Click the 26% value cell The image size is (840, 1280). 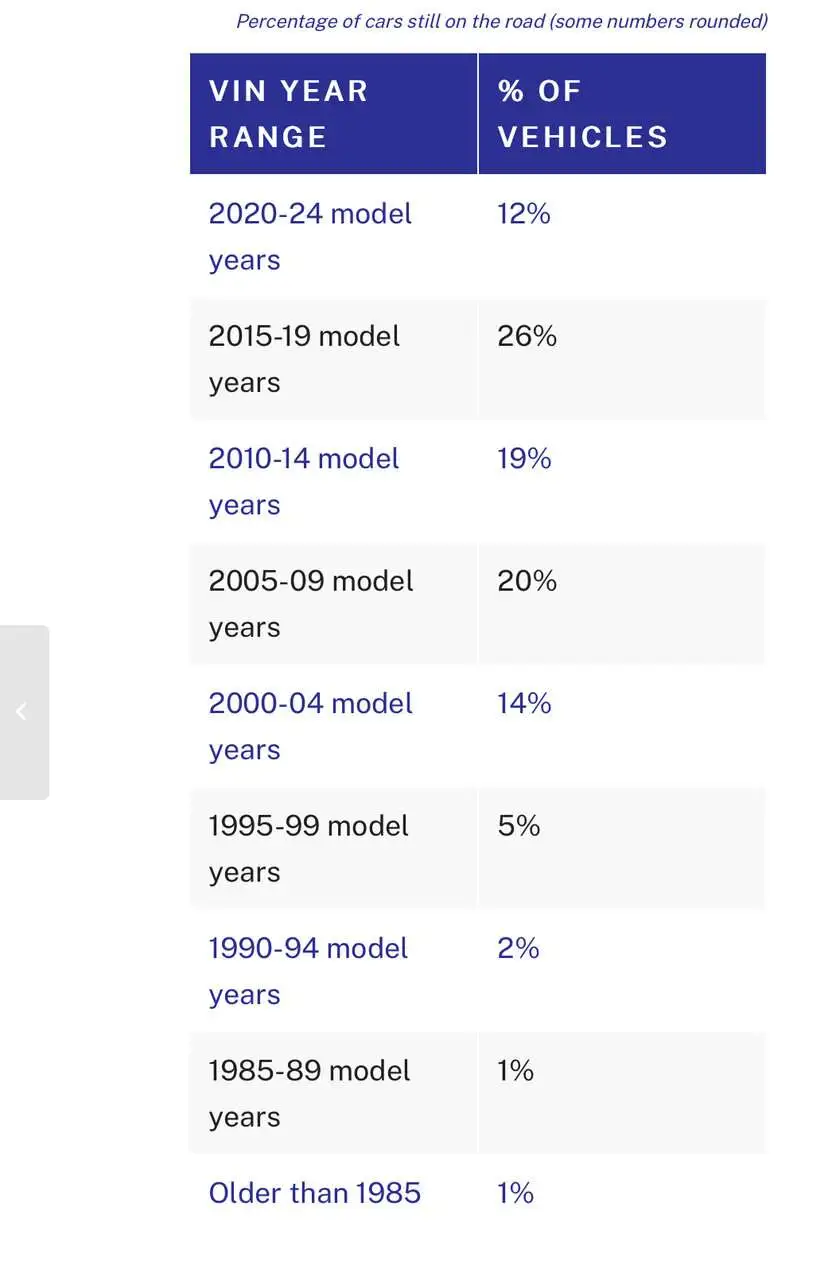(527, 336)
